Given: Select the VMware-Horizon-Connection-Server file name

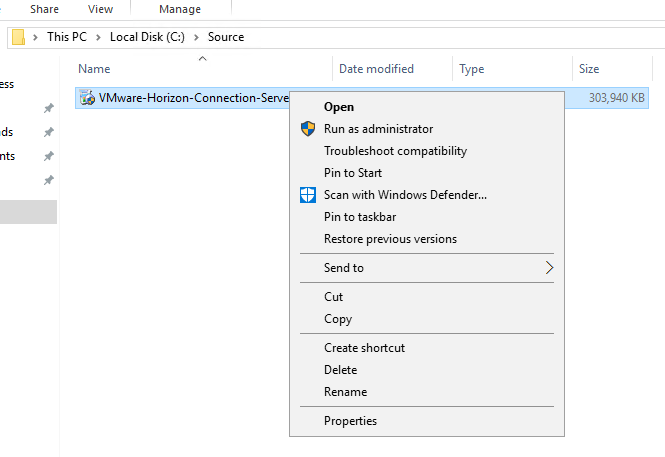Looking at the screenshot, I should [x=194, y=98].
